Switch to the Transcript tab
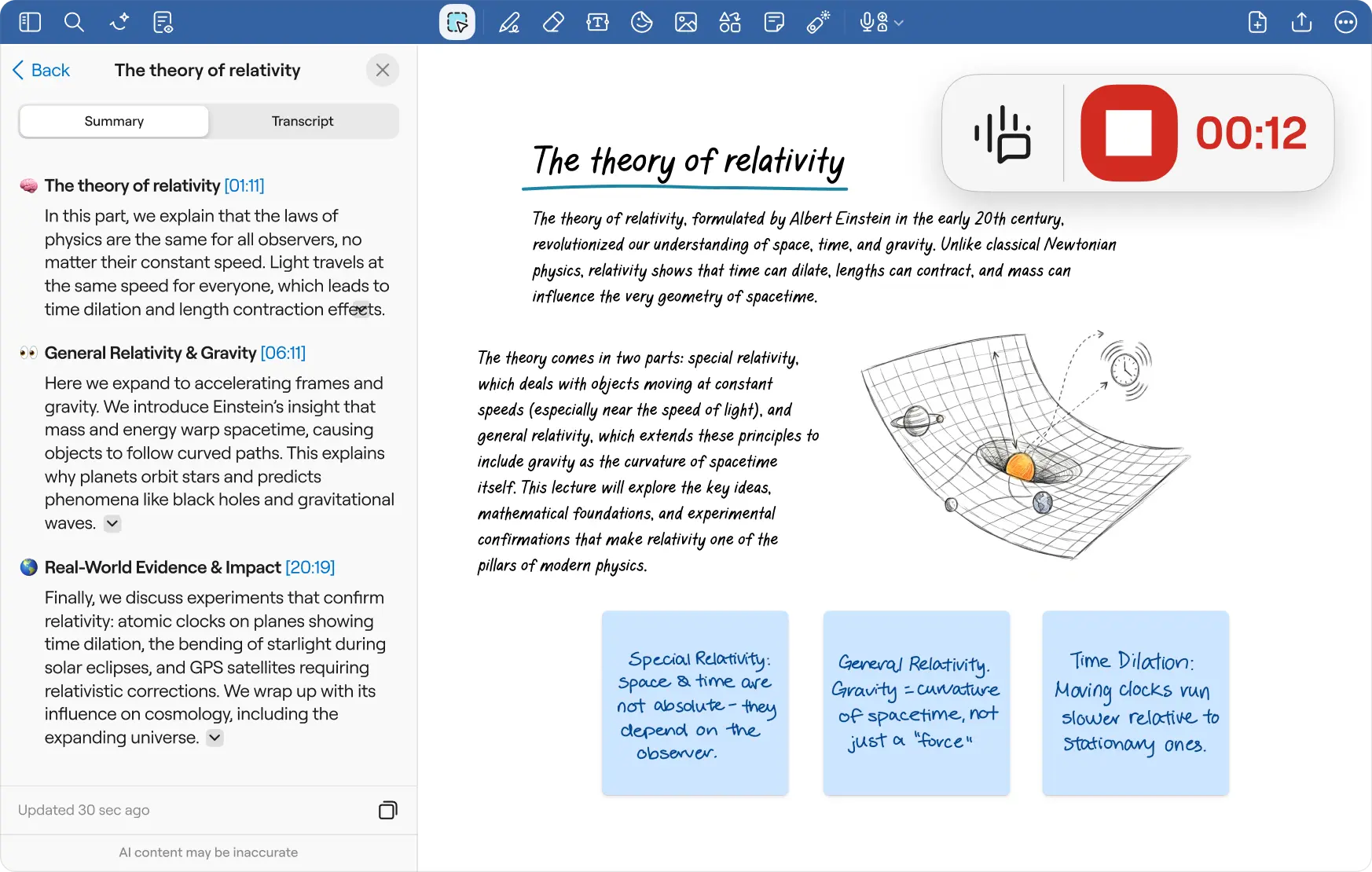Viewport: 1372px width, 872px height. [x=303, y=121]
